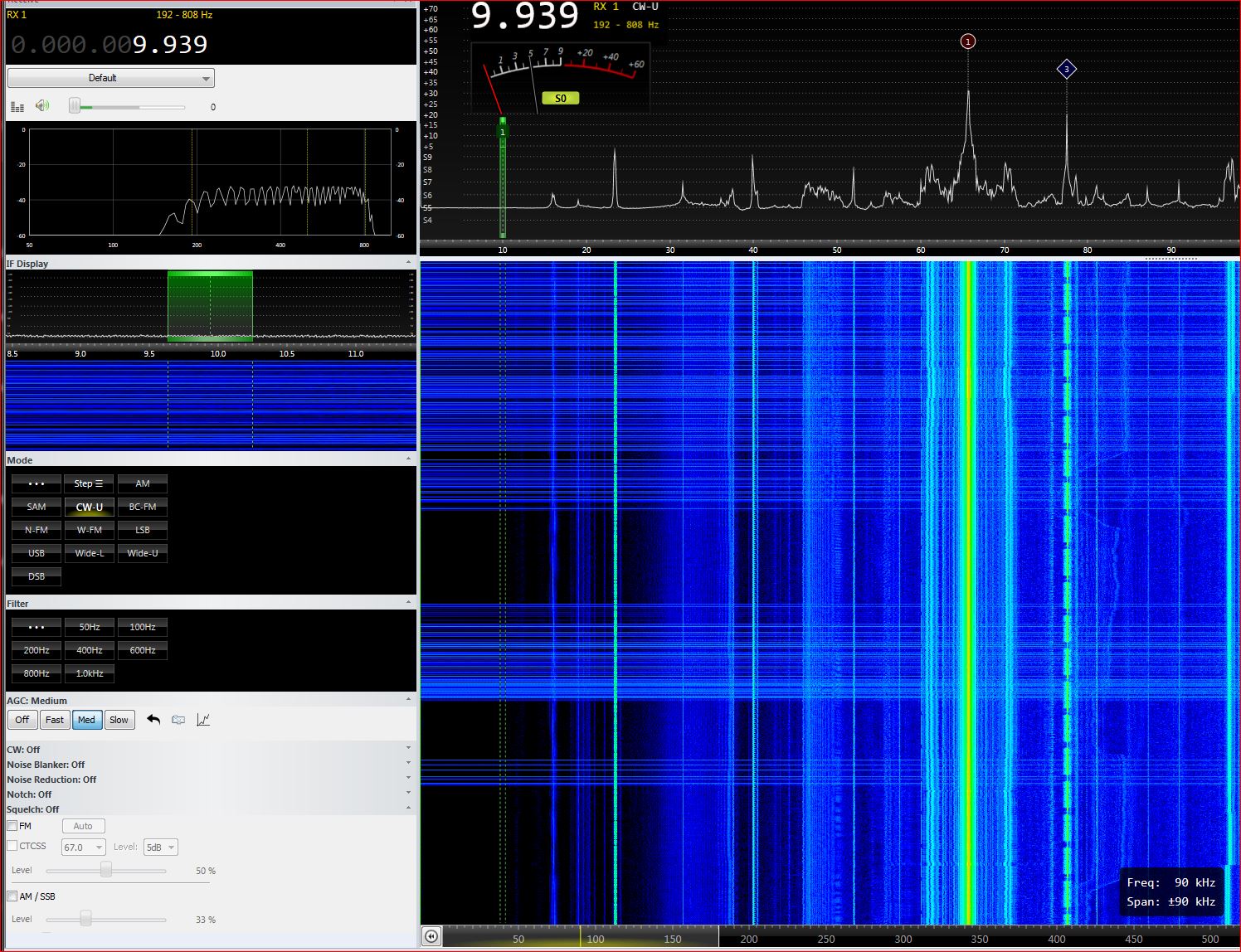Open the Level 5dB dropdown
The width and height of the screenshot is (1241, 952).
(x=161, y=848)
